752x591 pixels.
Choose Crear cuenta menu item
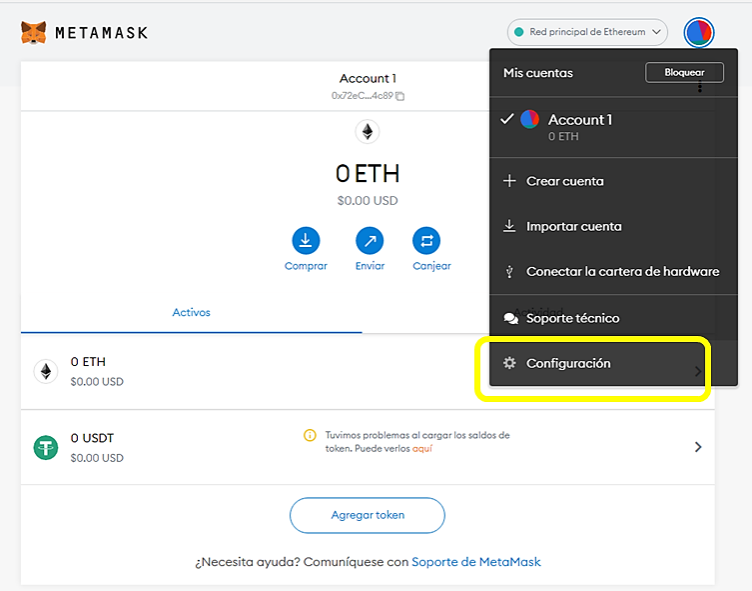(x=613, y=181)
